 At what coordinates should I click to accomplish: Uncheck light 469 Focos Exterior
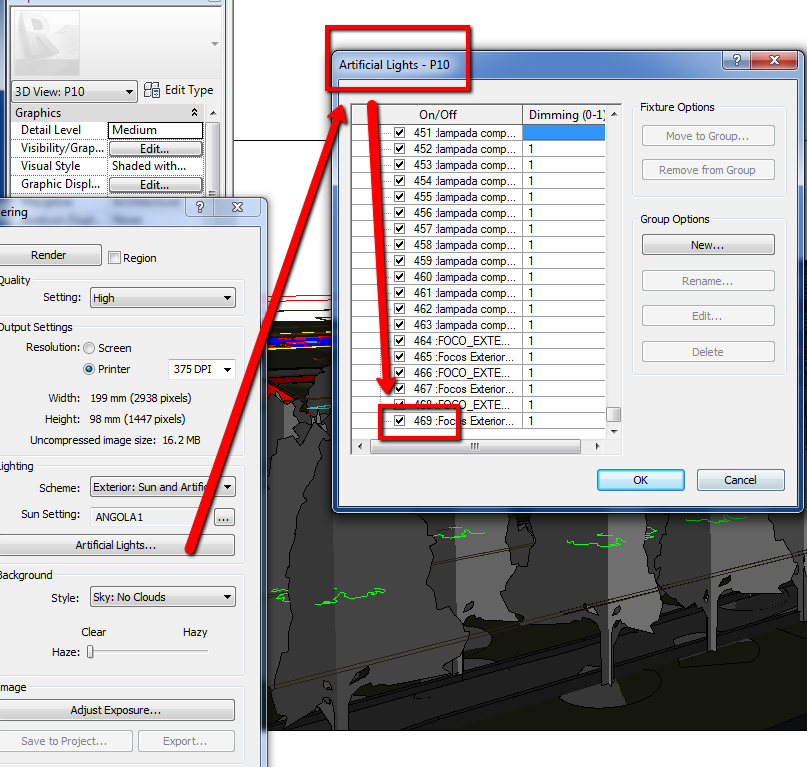pos(399,421)
